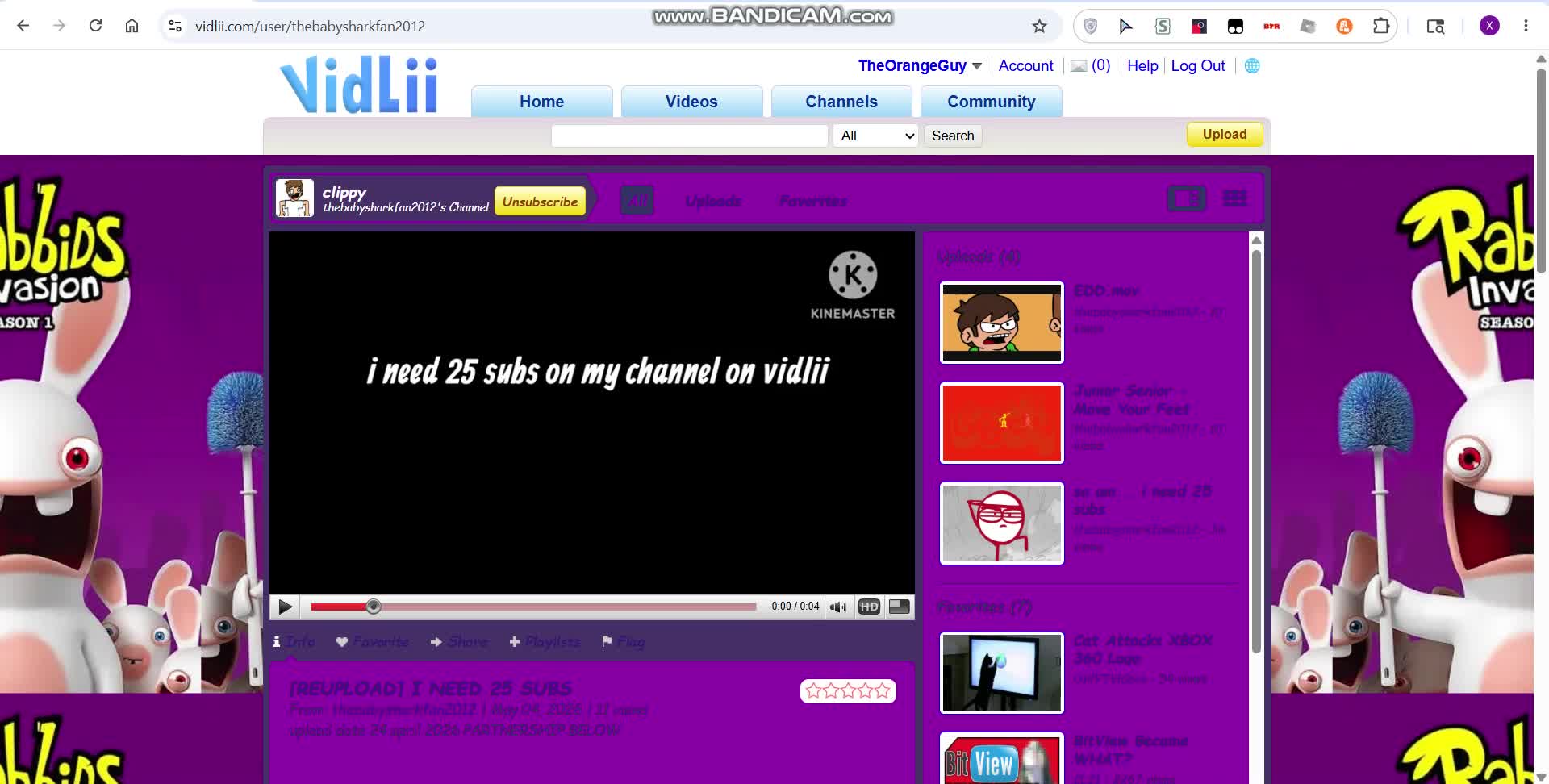Flag this video
1549x784 pixels.
click(624, 642)
